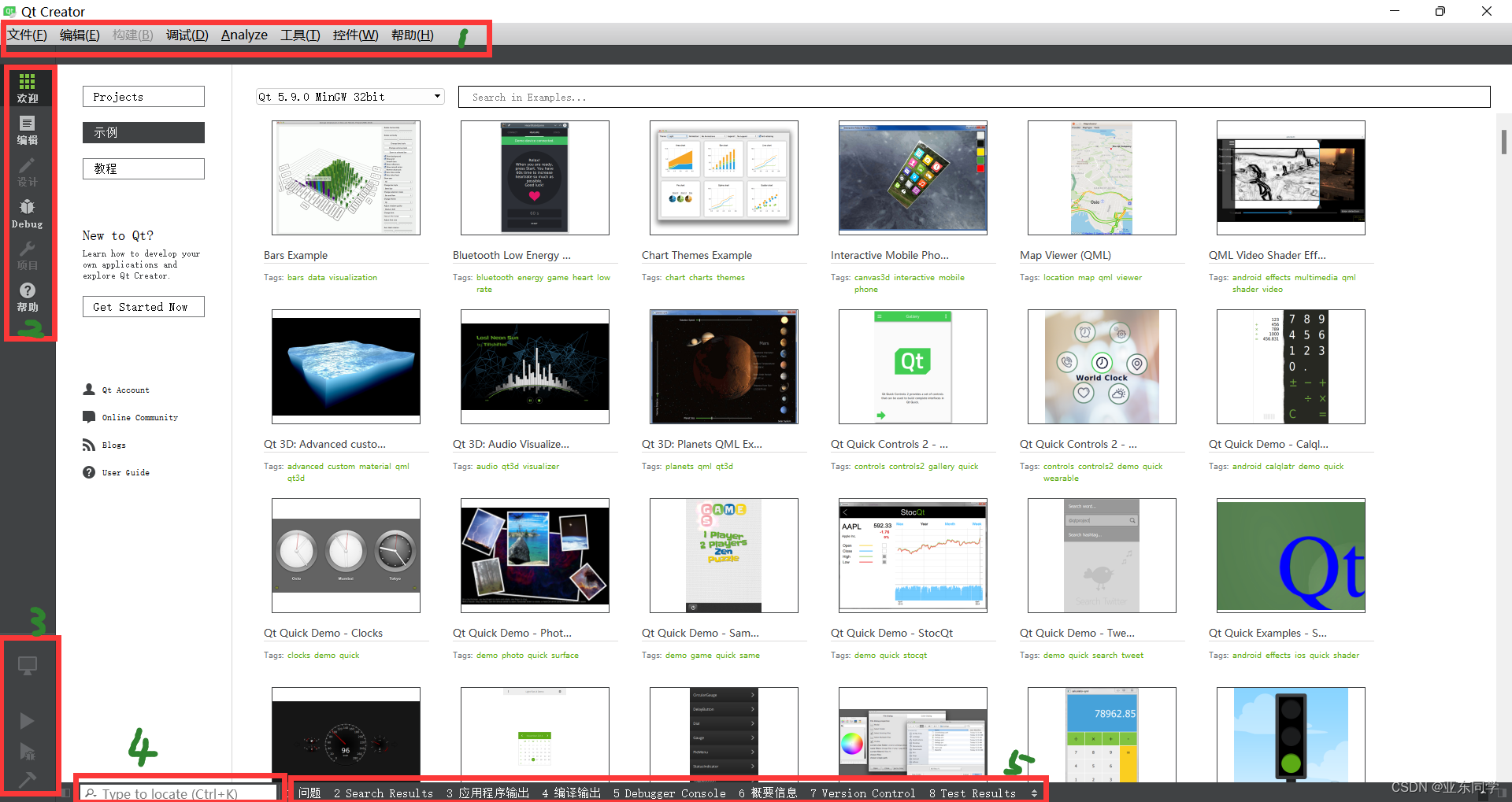Viewport: 1512px width, 802px height.
Task: Select the 示例 (Examples) button
Action: 143,132
